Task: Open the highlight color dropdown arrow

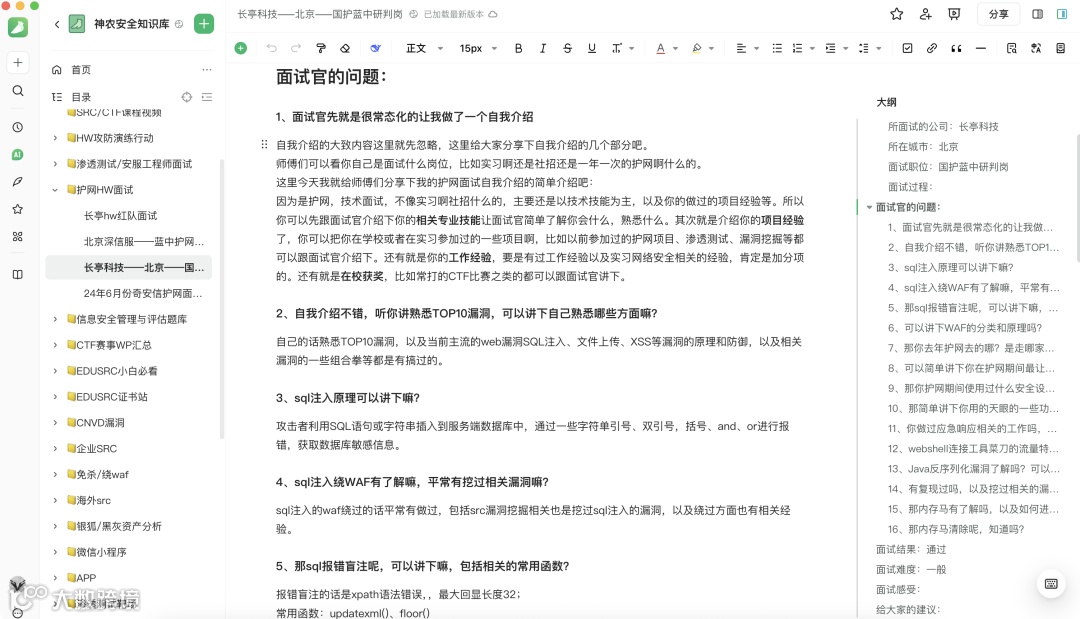Action: pyautogui.click(x=712, y=48)
